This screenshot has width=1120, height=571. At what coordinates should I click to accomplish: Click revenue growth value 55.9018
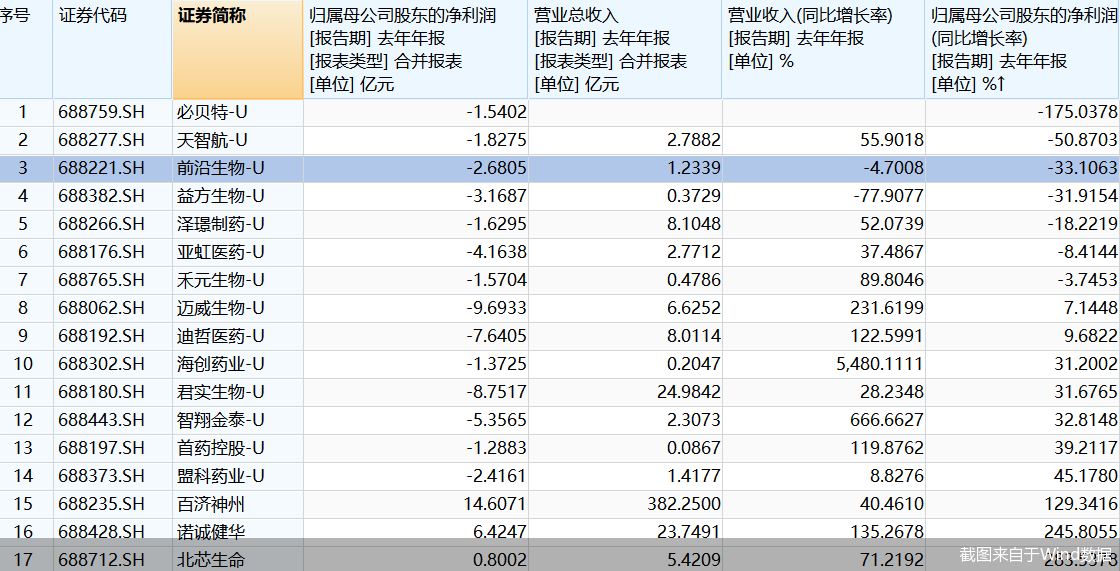pos(891,140)
